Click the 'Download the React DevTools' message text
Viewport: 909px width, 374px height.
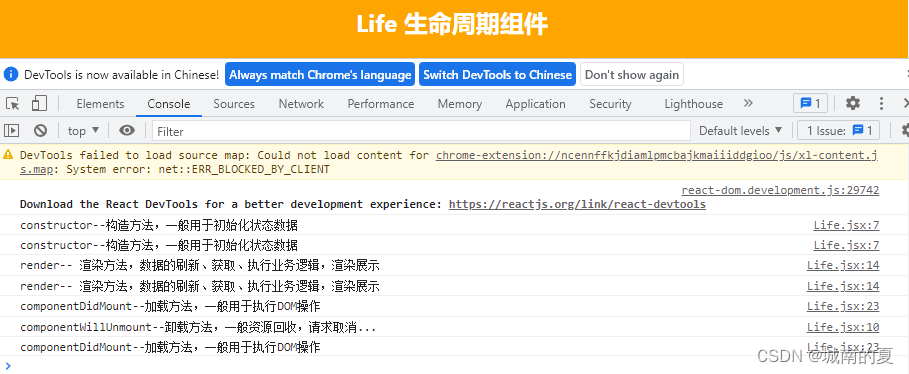pyautogui.click(x=231, y=204)
